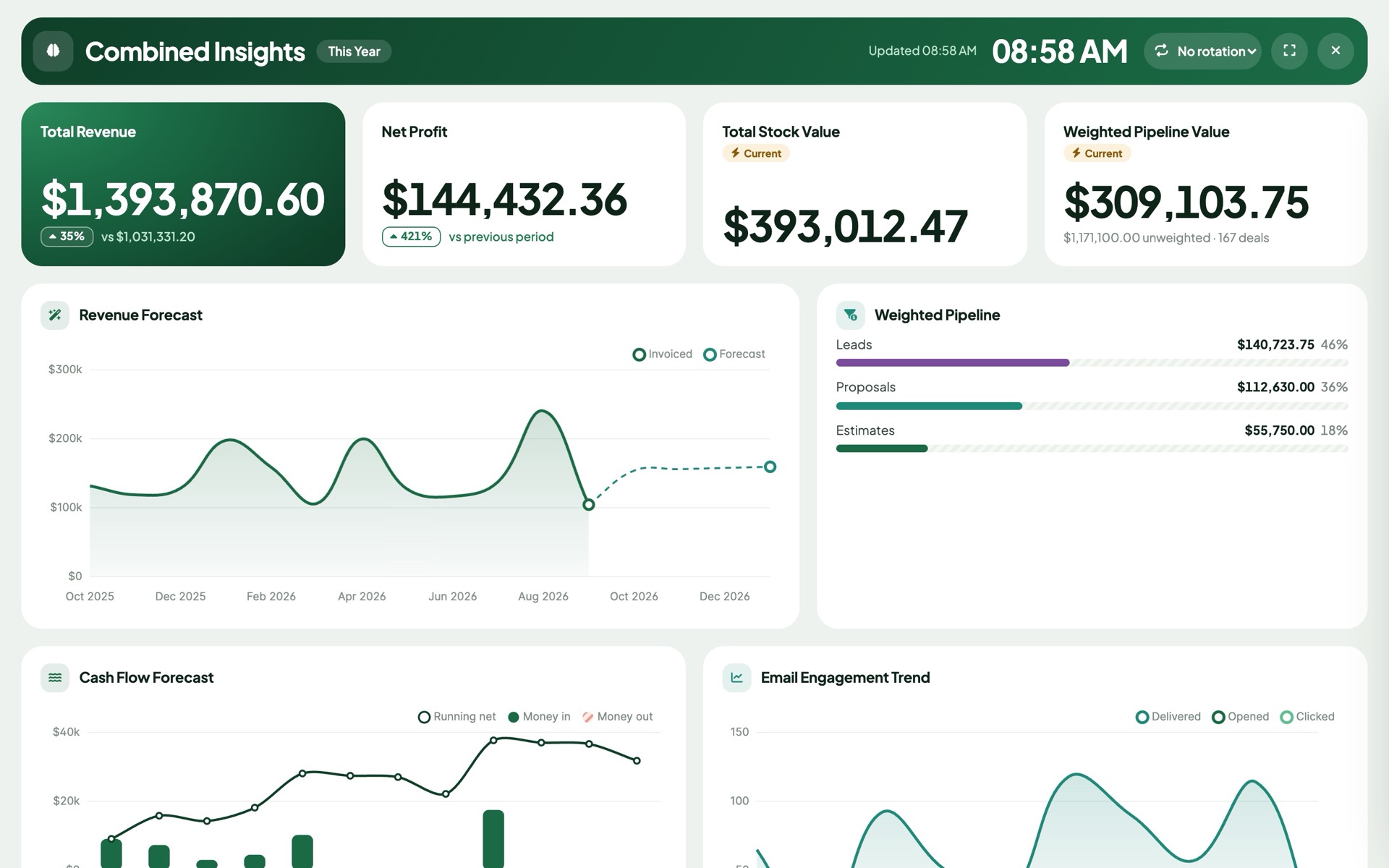
Task: Click the last invoiced data point marker
Action: coord(588,504)
